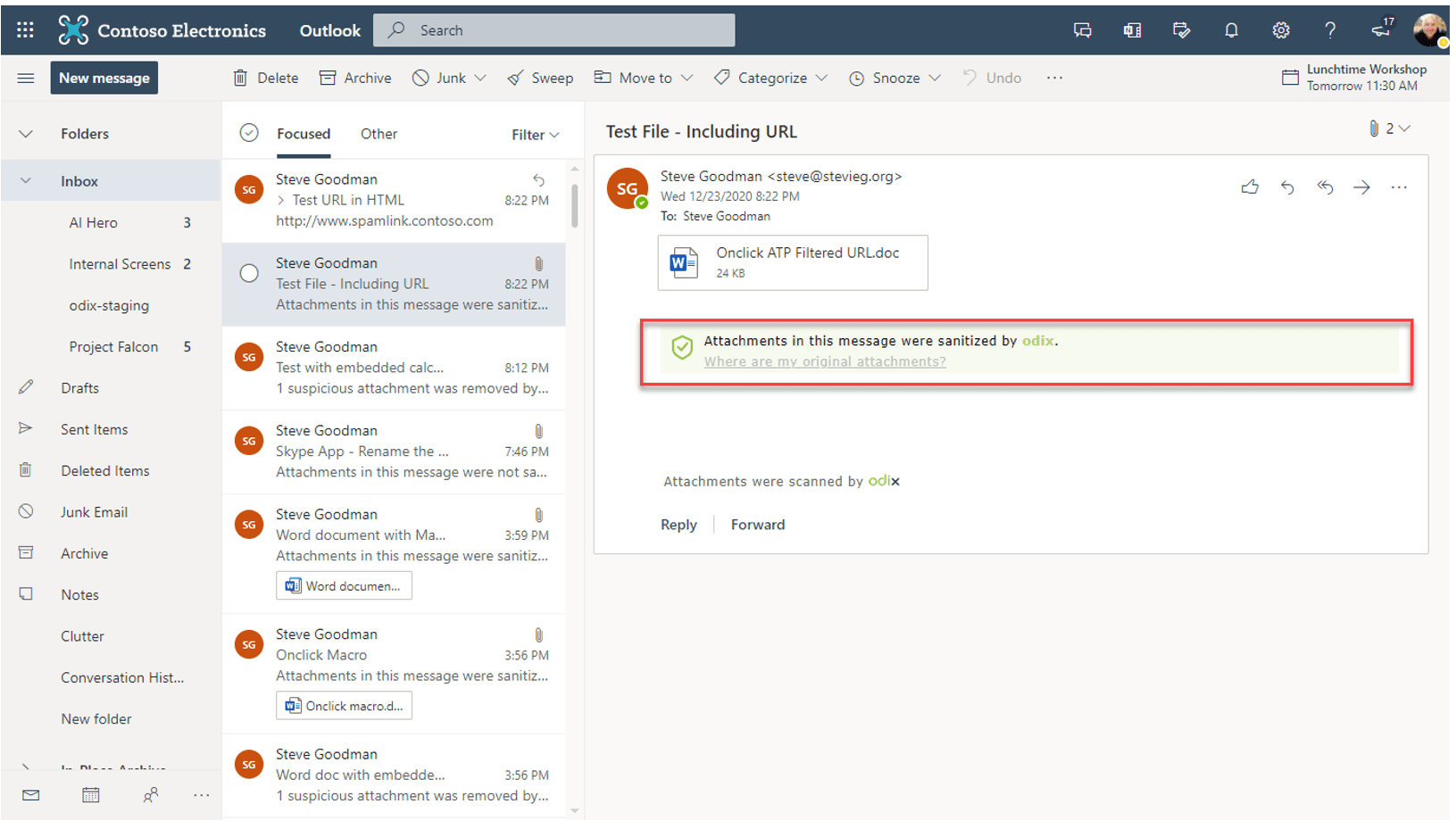Viewport: 1456px width, 829px height.
Task: Open the AI Hero folder
Action: [111, 223]
